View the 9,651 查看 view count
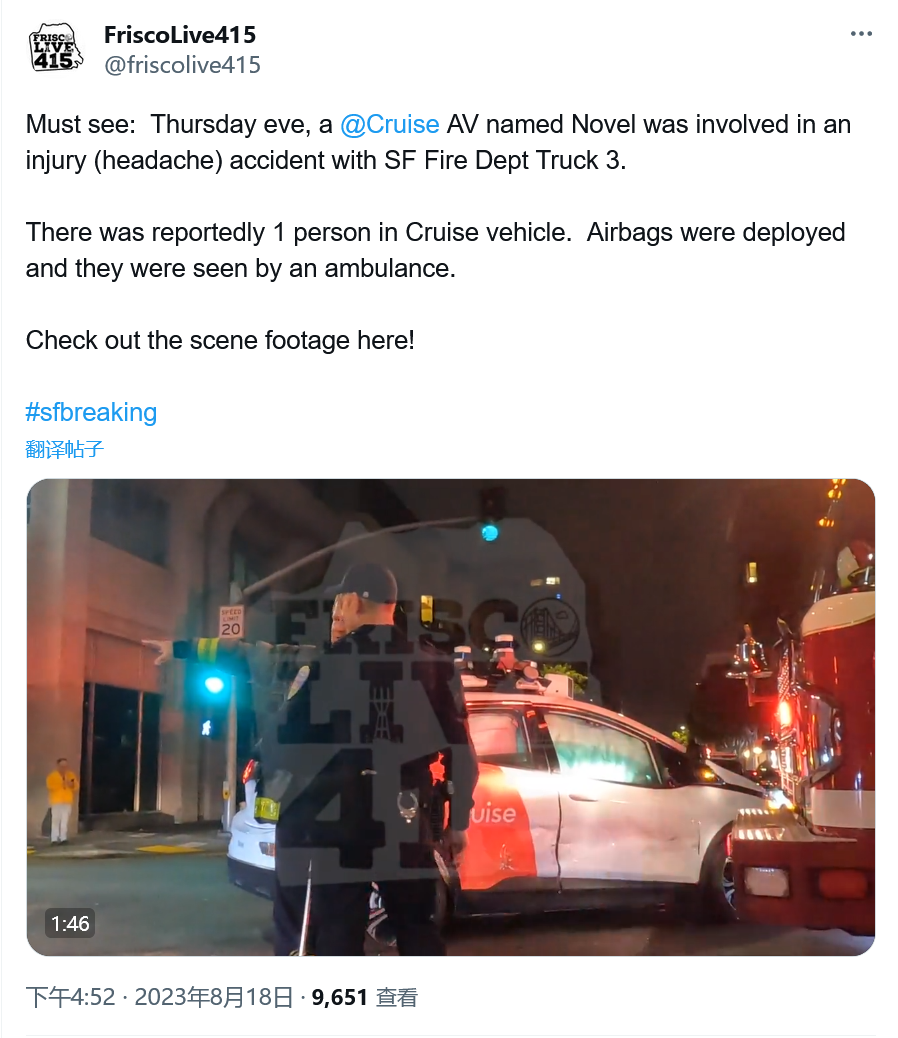Screen dimensions: 898x1038 coord(365,996)
